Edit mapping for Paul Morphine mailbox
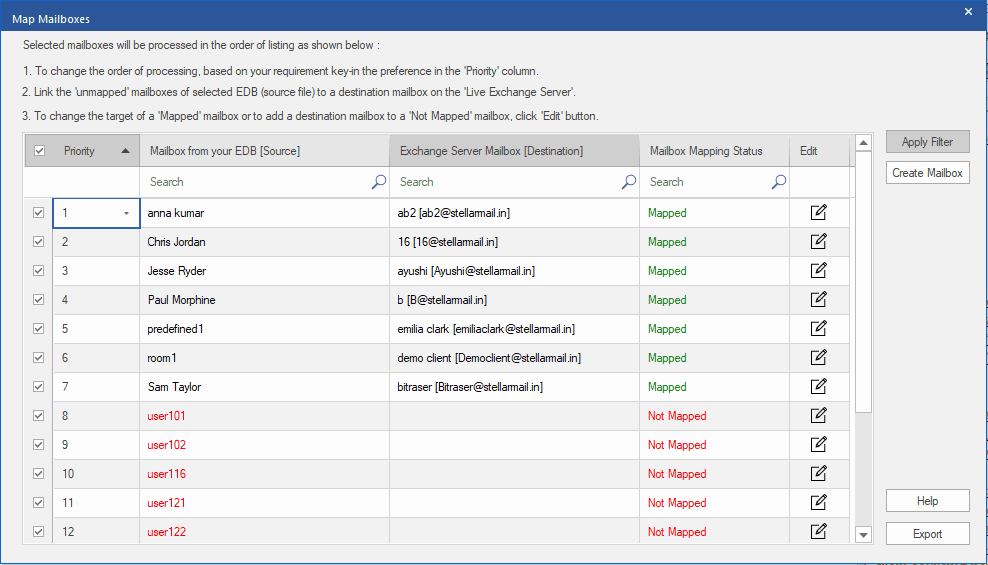This screenshot has height=565, width=988. point(818,299)
